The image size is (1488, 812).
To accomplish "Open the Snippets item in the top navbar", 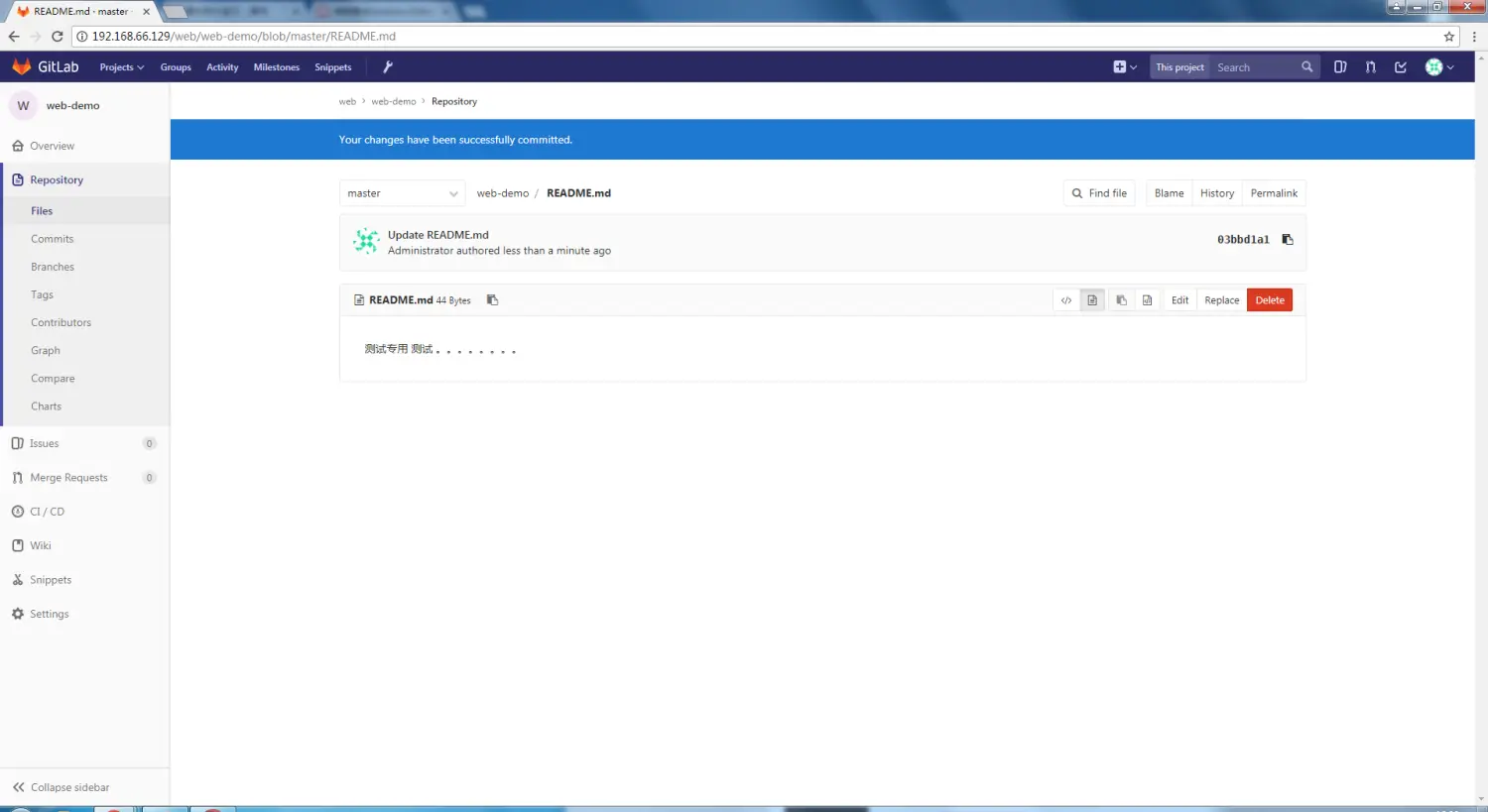I will click(333, 67).
